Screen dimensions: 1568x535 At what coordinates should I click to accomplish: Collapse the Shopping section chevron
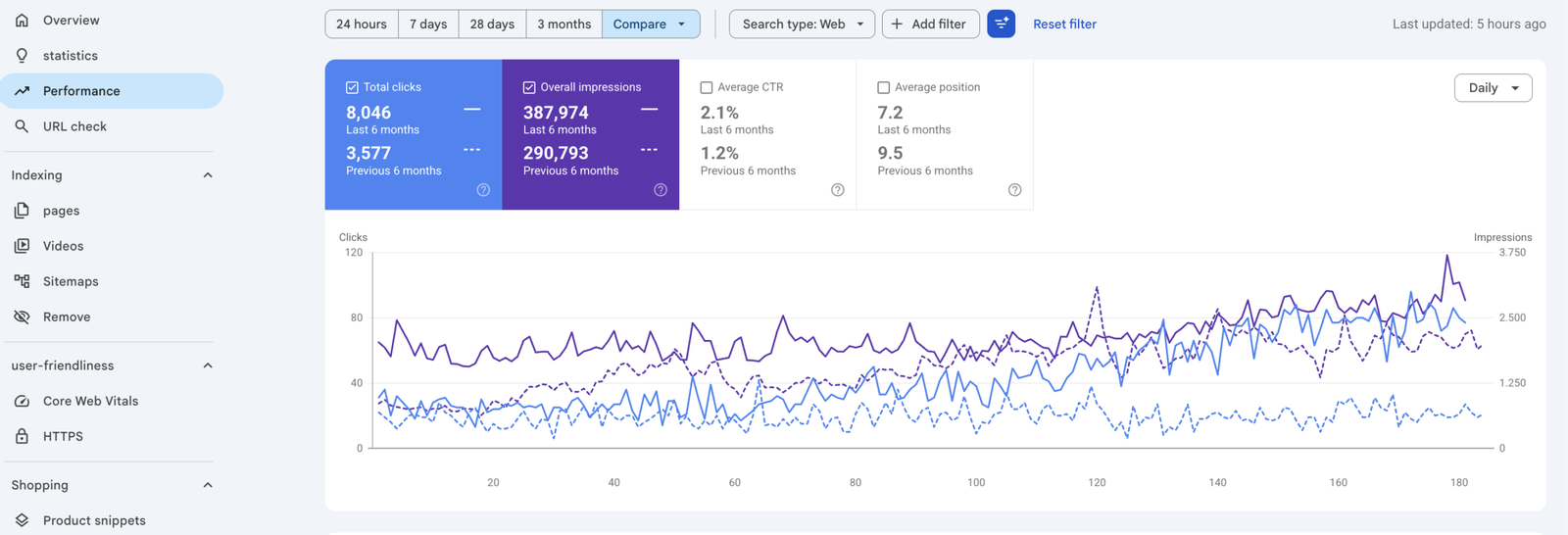click(208, 485)
